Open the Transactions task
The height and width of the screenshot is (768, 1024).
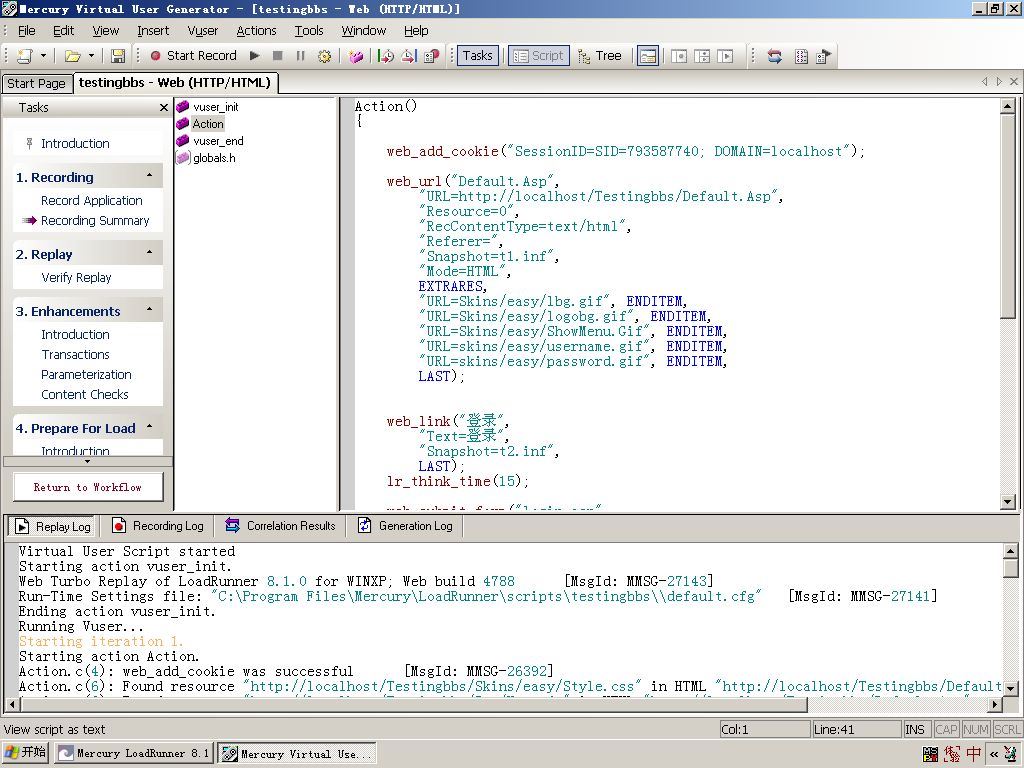point(75,355)
